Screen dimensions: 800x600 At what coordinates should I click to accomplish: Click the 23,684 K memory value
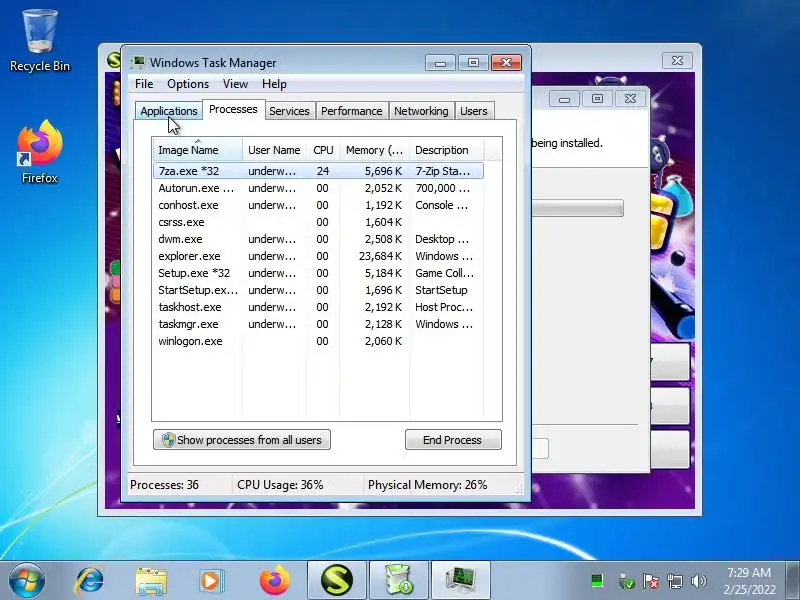click(380, 256)
